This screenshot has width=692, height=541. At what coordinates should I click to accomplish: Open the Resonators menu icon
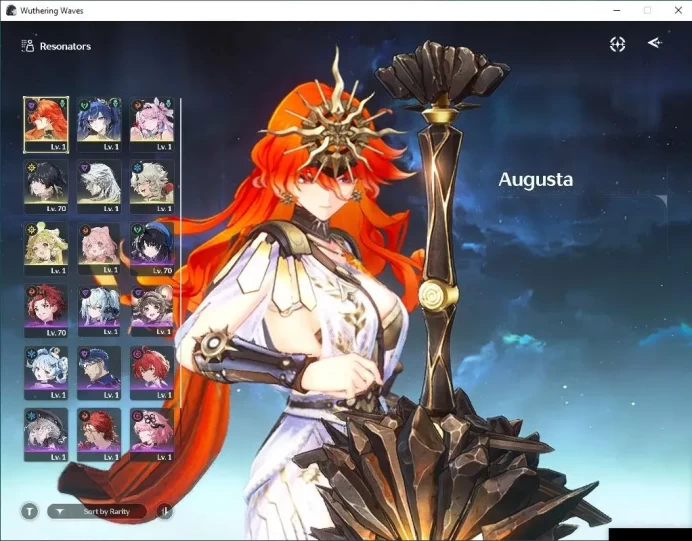pyautogui.click(x=28, y=46)
